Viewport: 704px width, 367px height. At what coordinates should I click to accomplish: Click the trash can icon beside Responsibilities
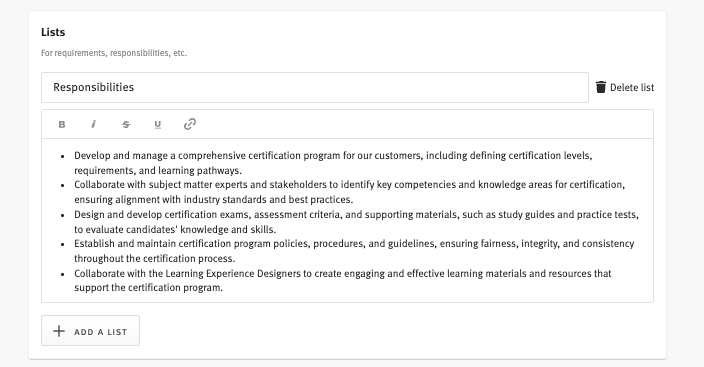(x=601, y=87)
